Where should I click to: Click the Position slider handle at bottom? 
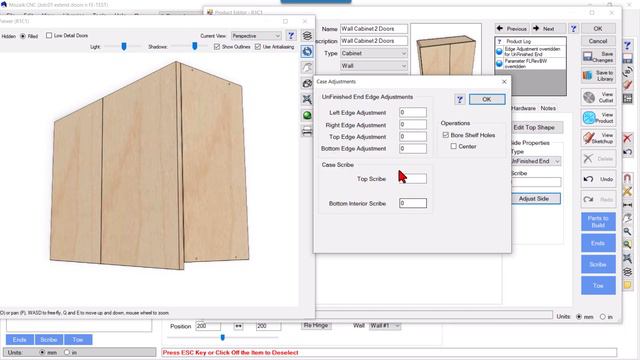(222, 337)
